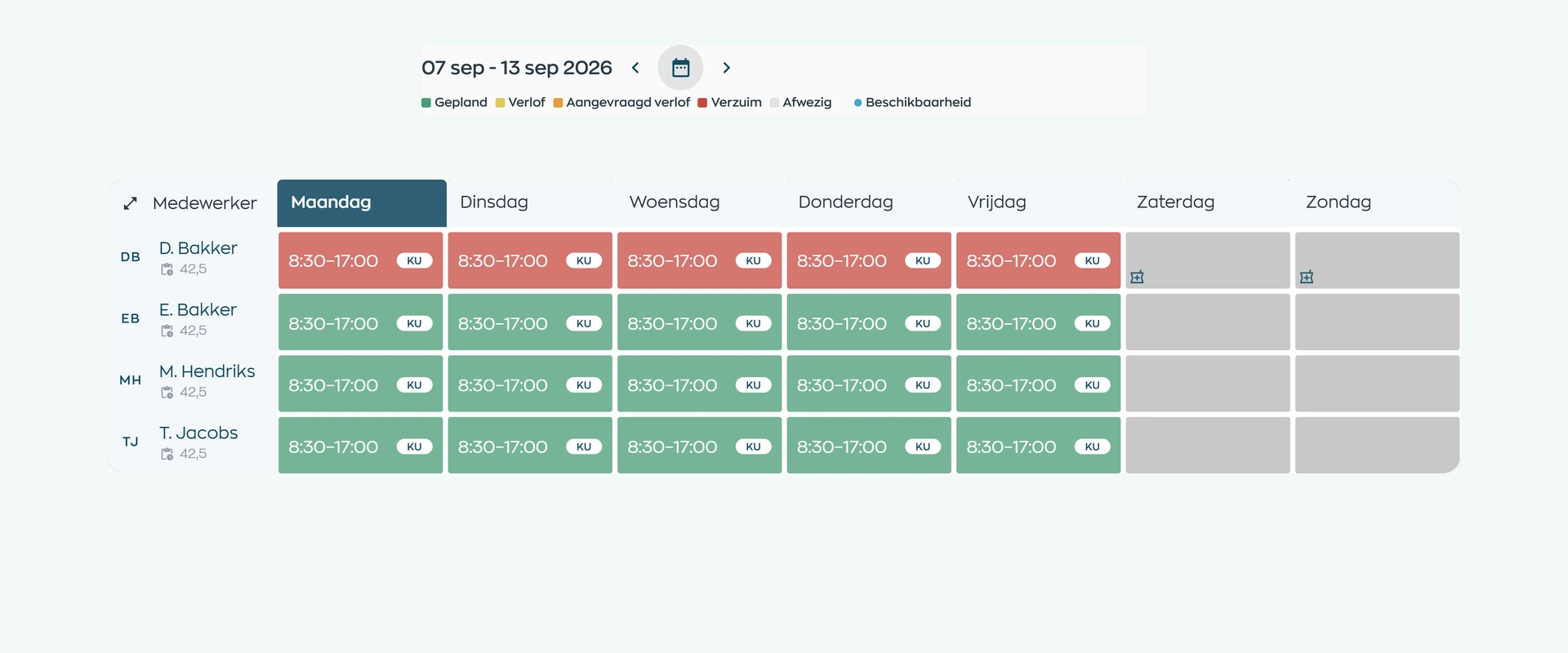The height and width of the screenshot is (653, 1568).
Task: Click contract hours icon under E. Bakker
Action: pyautogui.click(x=167, y=331)
